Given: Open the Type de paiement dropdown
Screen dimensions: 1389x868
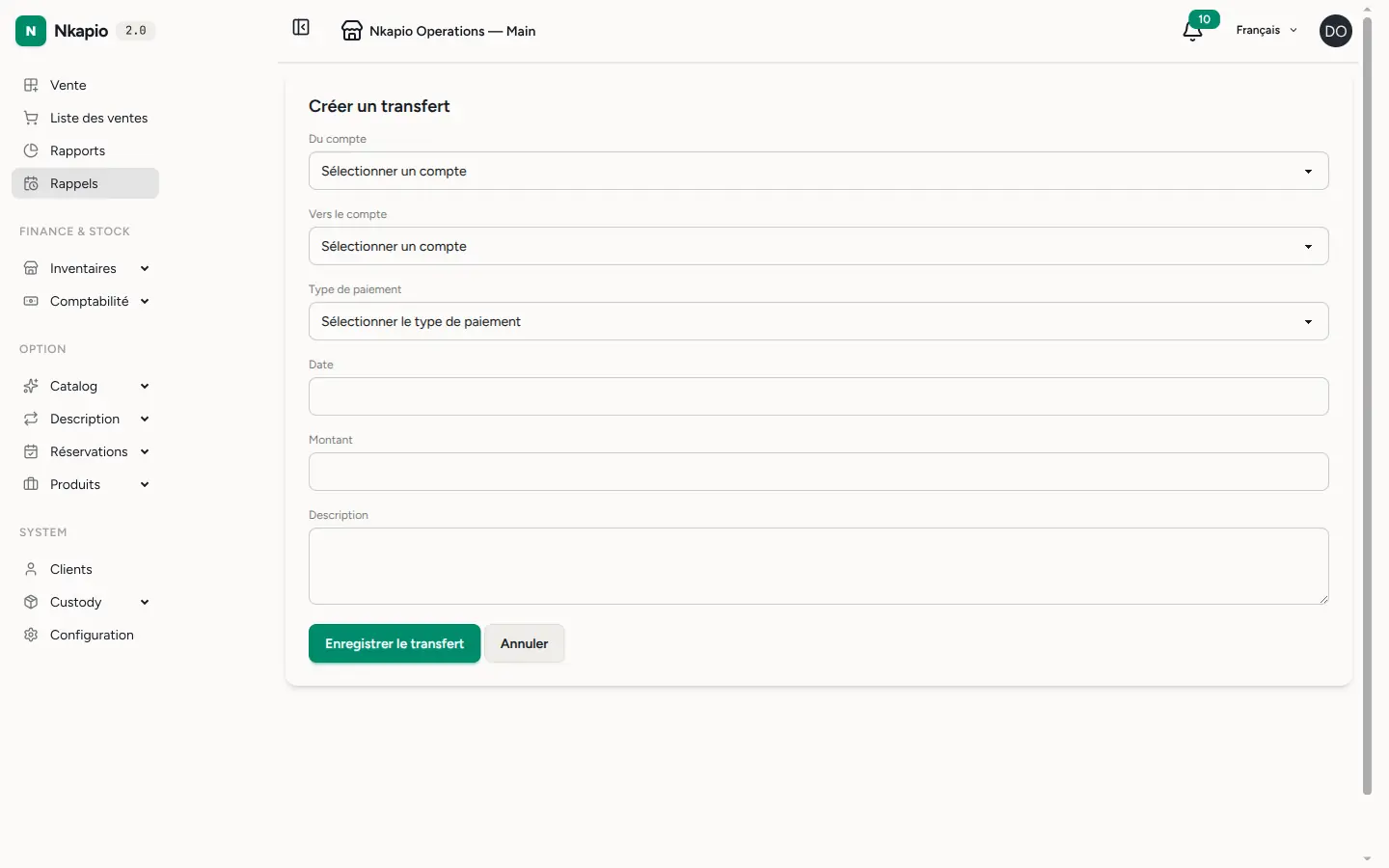Looking at the screenshot, I should (x=818, y=321).
